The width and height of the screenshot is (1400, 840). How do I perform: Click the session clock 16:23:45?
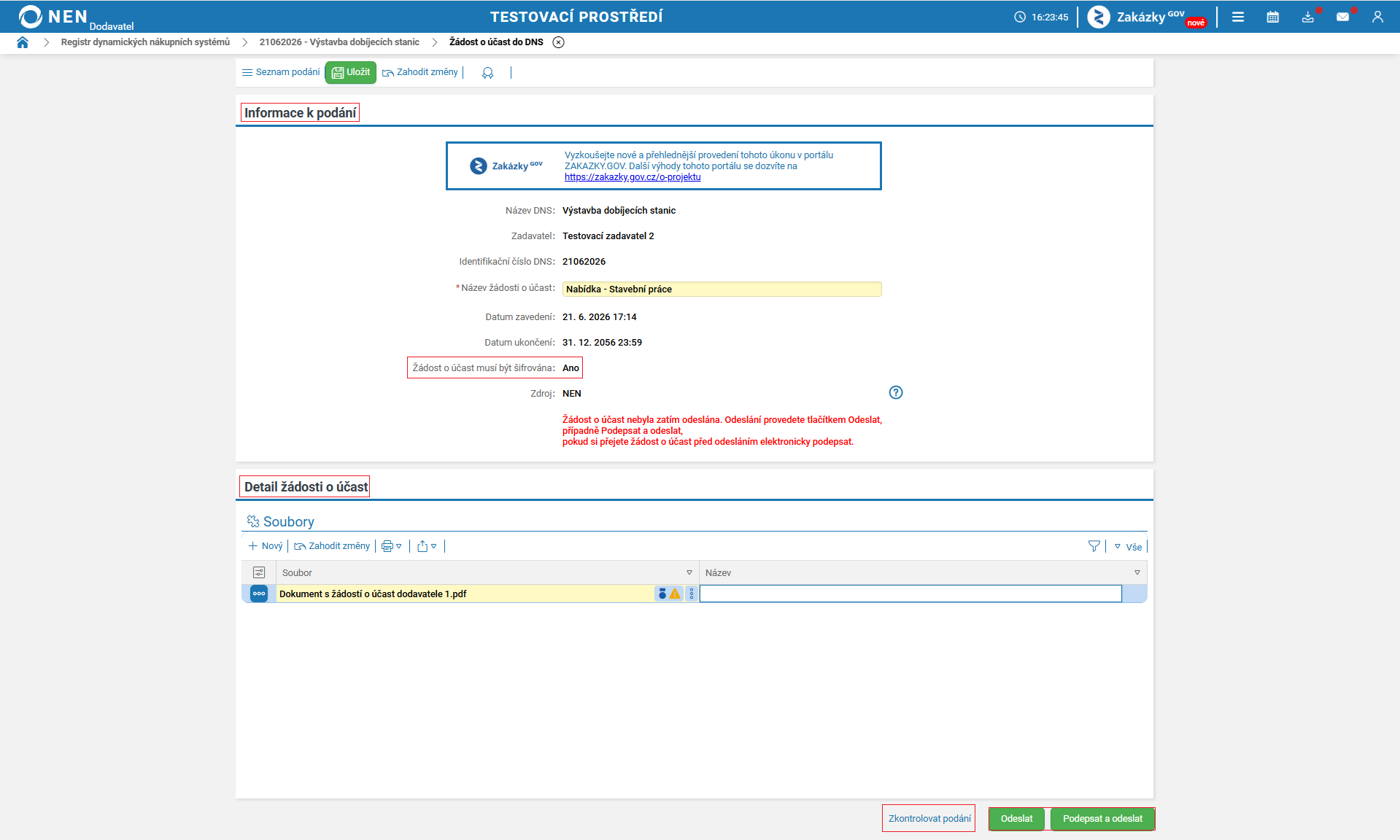[x=1042, y=17]
